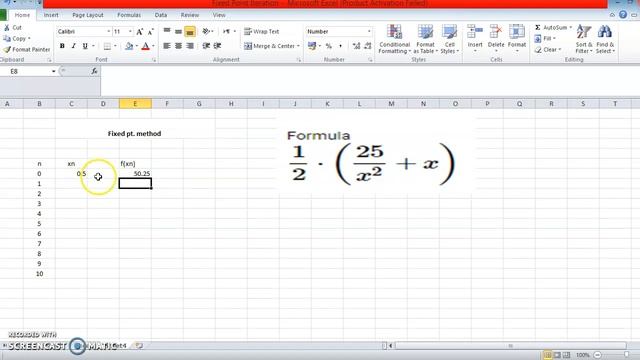The width and height of the screenshot is (640, 360).
Task: Click the Insert Function fx button
Action: pyautogui.click(x=94, y=71)
